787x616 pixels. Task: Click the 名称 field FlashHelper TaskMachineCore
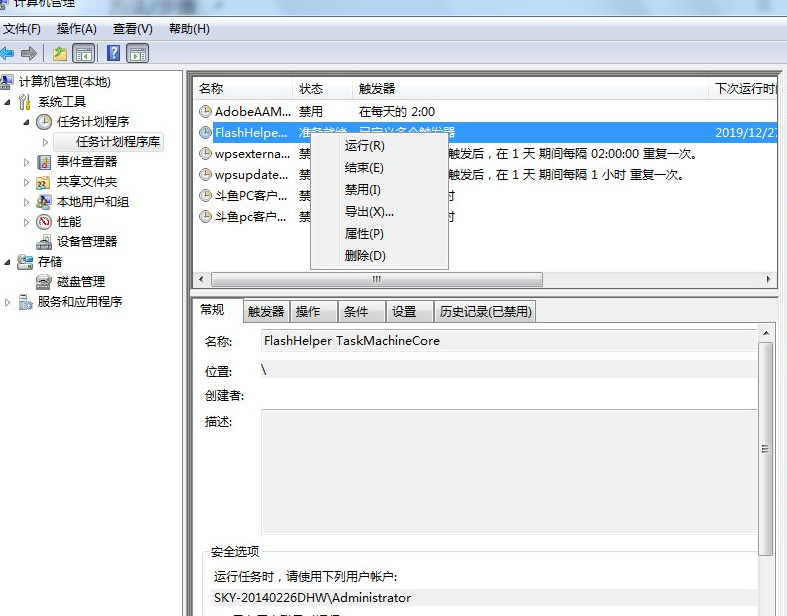(509, 340)
